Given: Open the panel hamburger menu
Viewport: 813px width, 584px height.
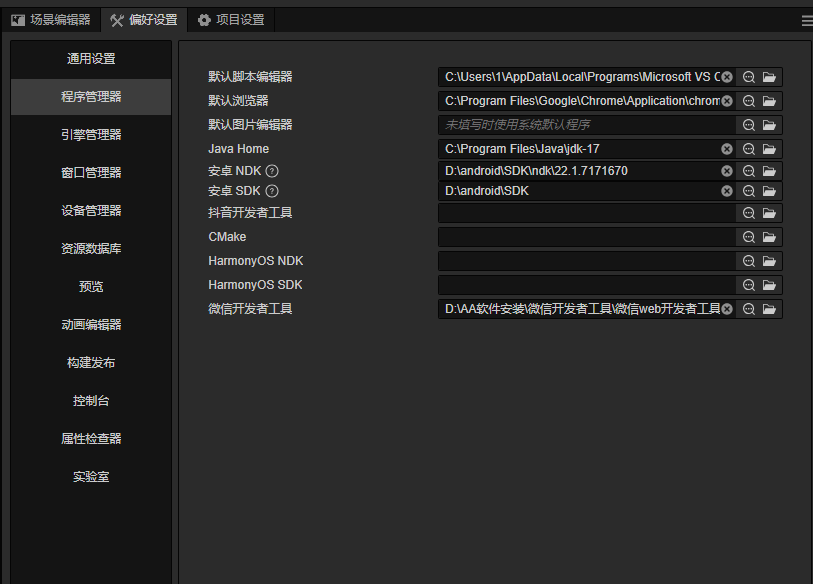Looking at the screenshot, I should pyautogui.click(x=807, y=21).
